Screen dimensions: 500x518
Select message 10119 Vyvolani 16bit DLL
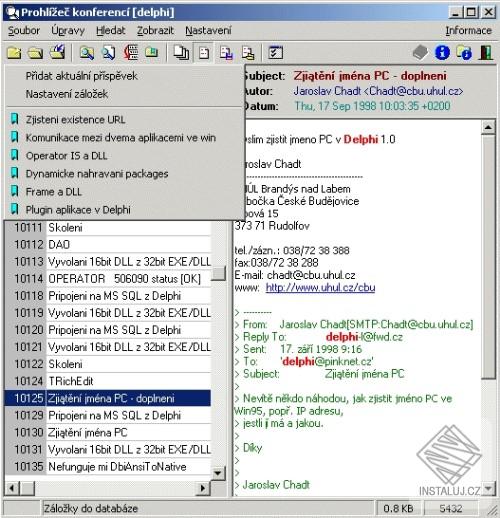coord(108,313)
